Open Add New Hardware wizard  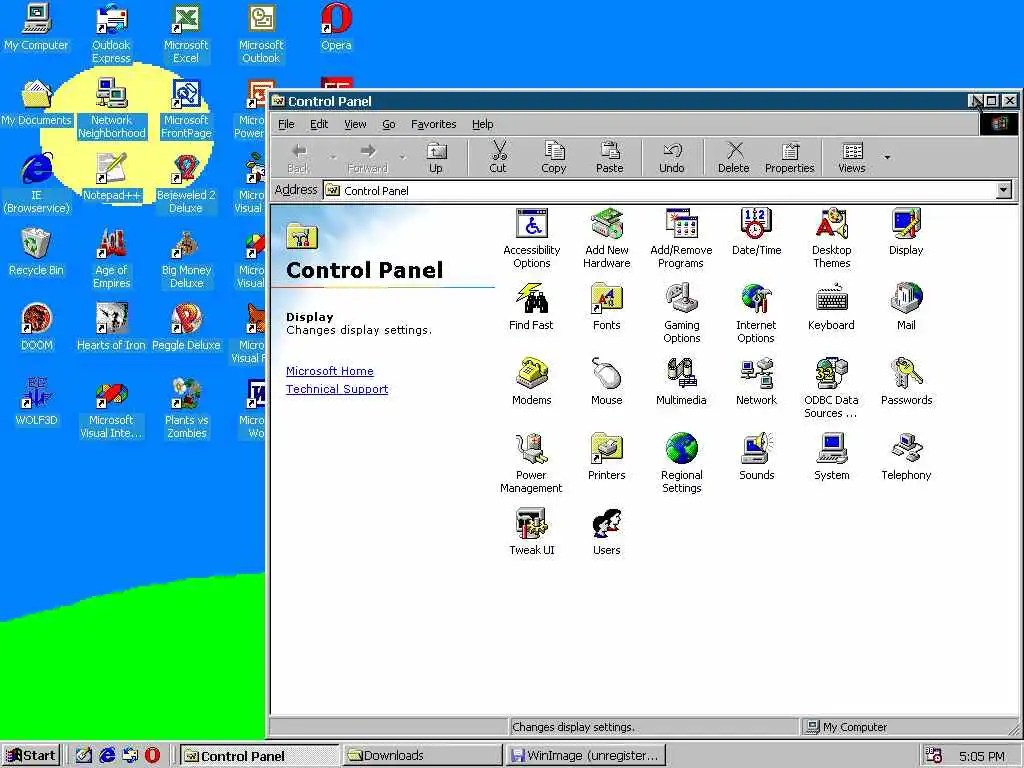(x=607, y=238)
